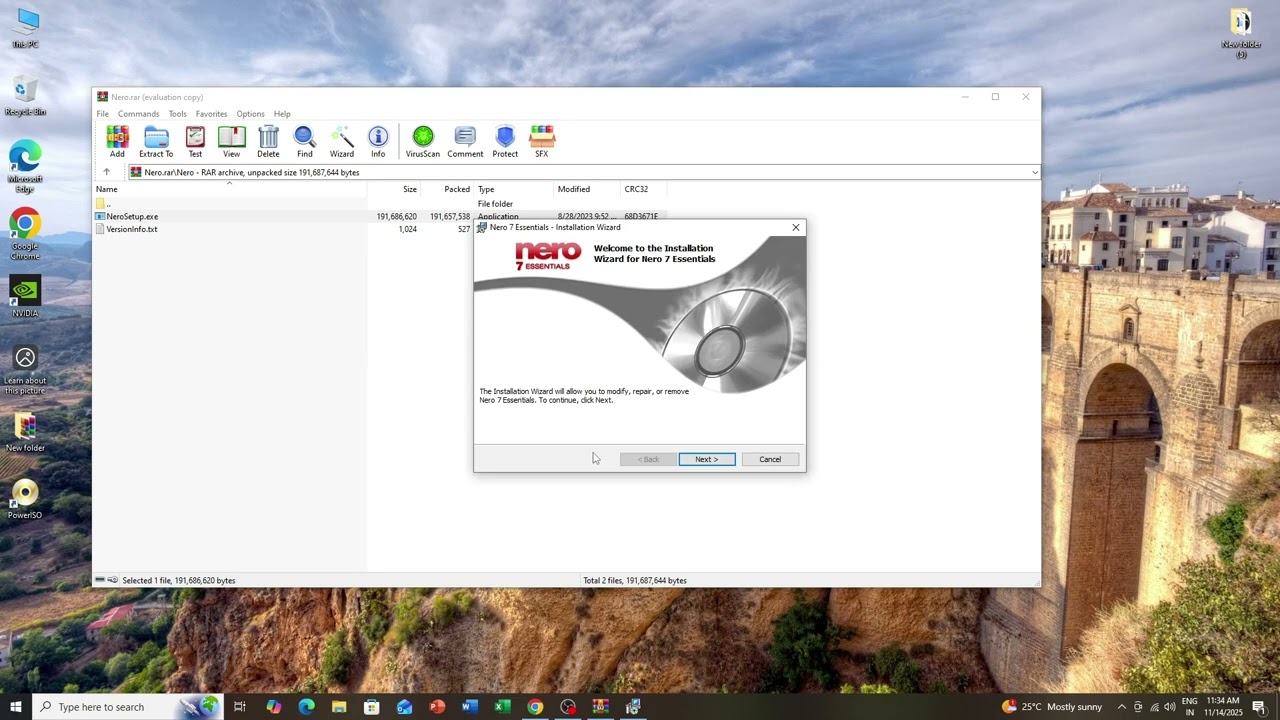Click the WinRAR taskbar icon
Image resolution: width=1280 pixels, height=720 pixels.
click(600, 707)
